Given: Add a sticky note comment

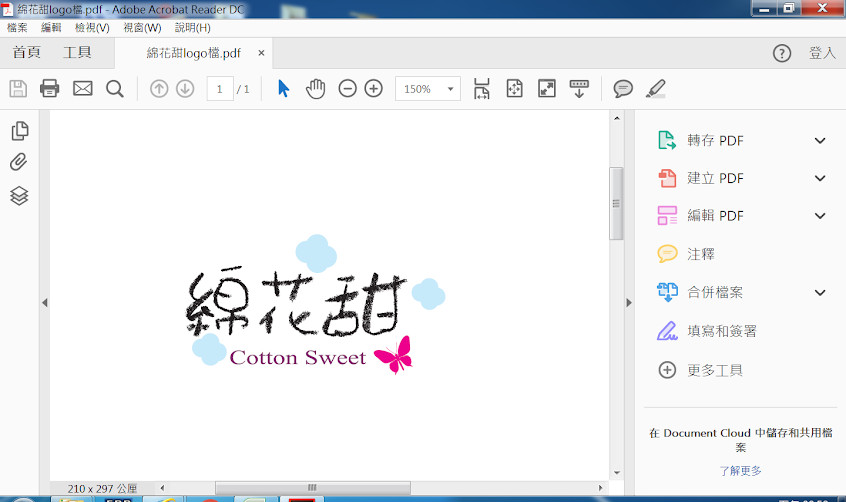Looking at the screenshot, I should click(623, 89).
